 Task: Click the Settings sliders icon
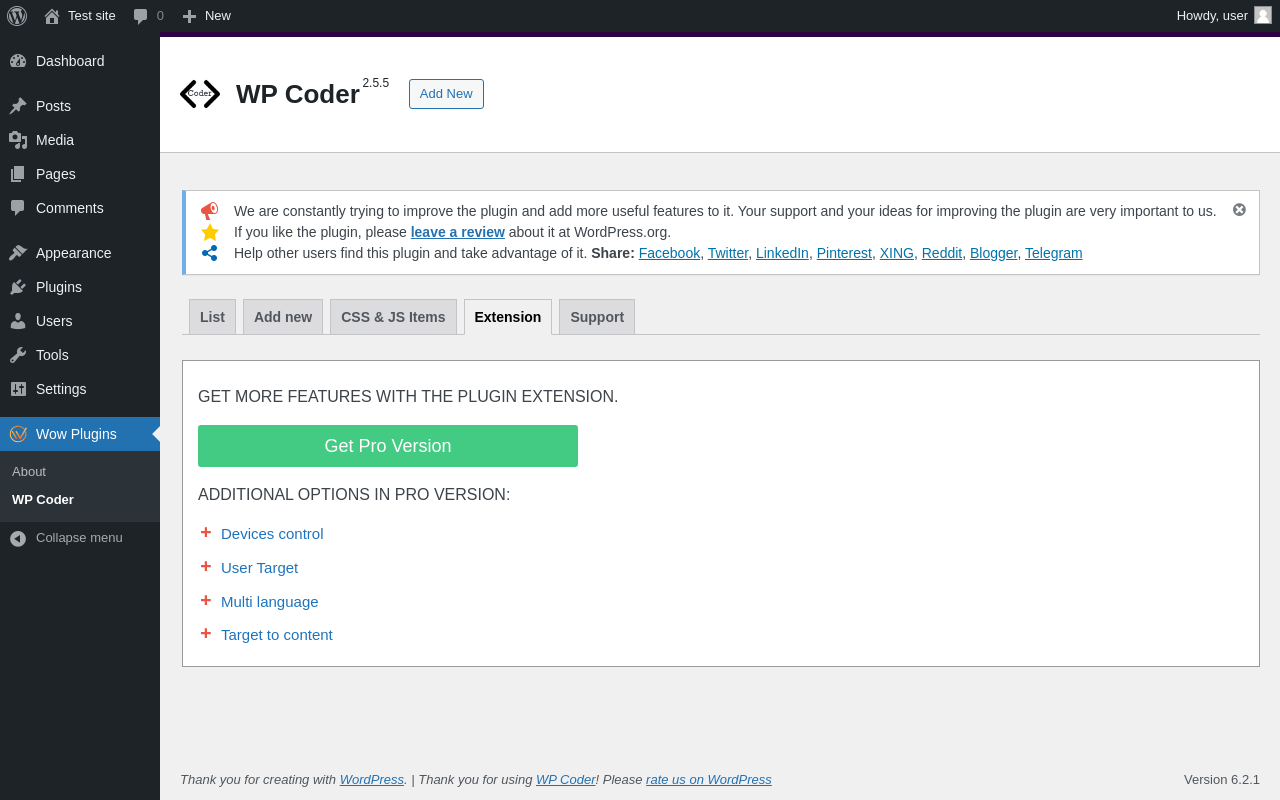(18, 389)
